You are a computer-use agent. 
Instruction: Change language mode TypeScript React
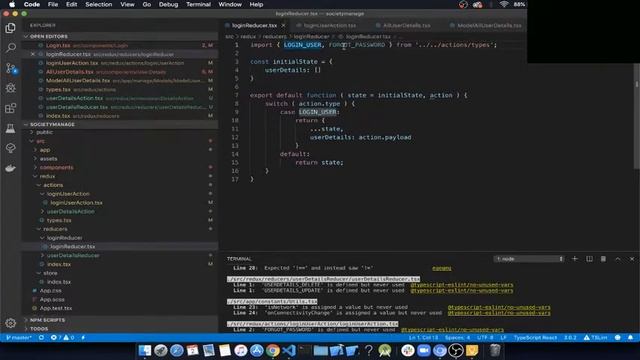[535, 338]
